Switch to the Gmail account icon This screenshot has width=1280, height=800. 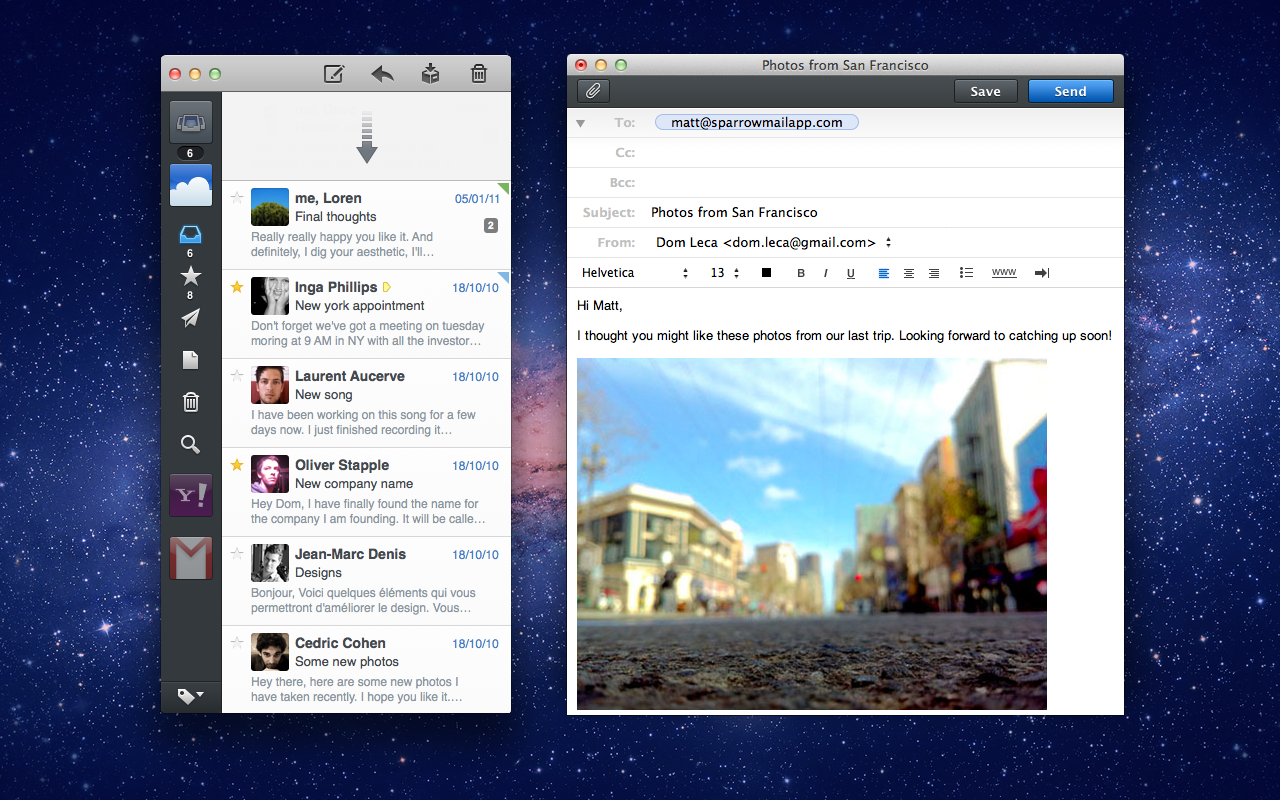190,558
